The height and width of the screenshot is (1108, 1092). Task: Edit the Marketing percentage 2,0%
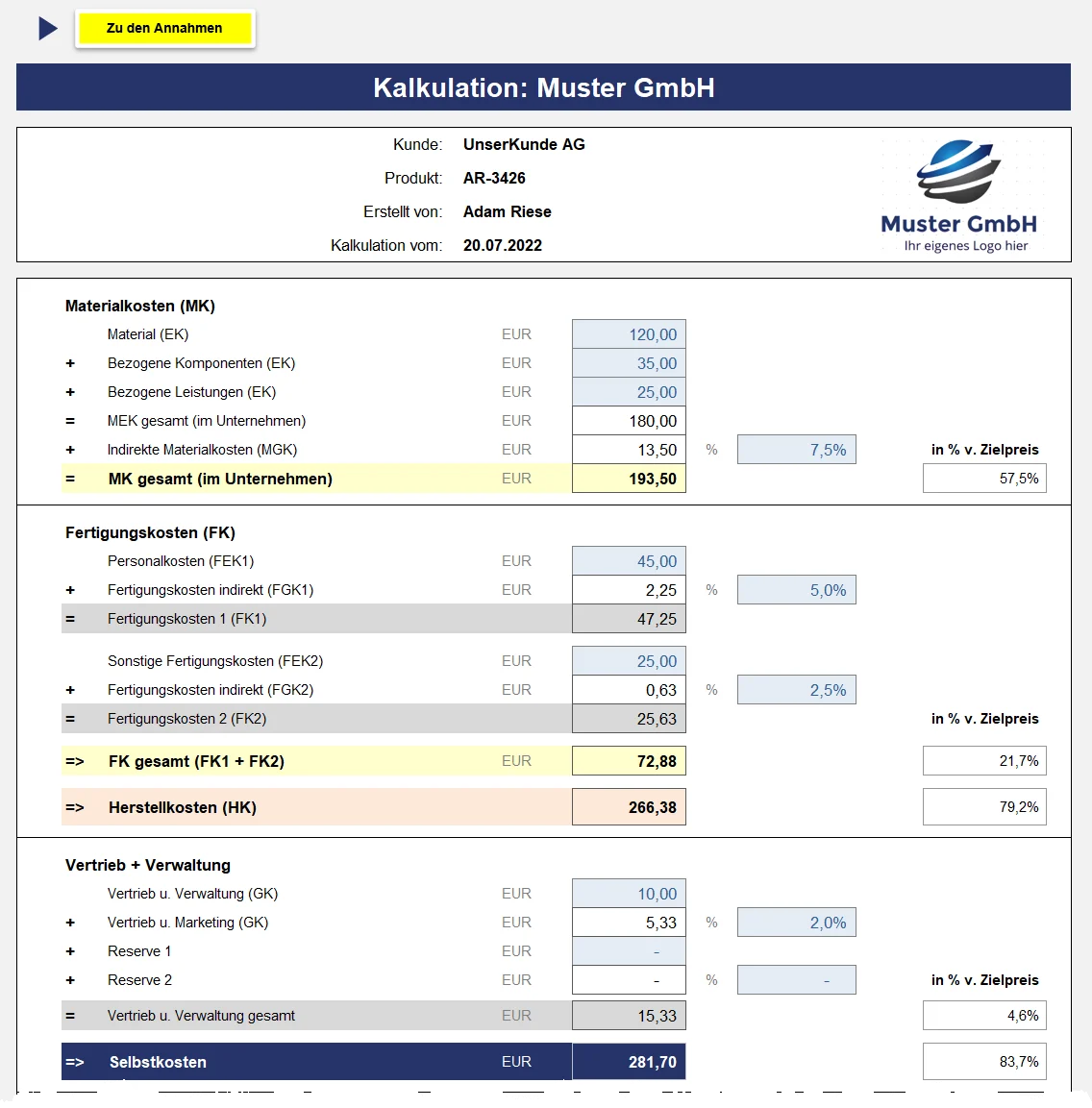pos(797,923)
